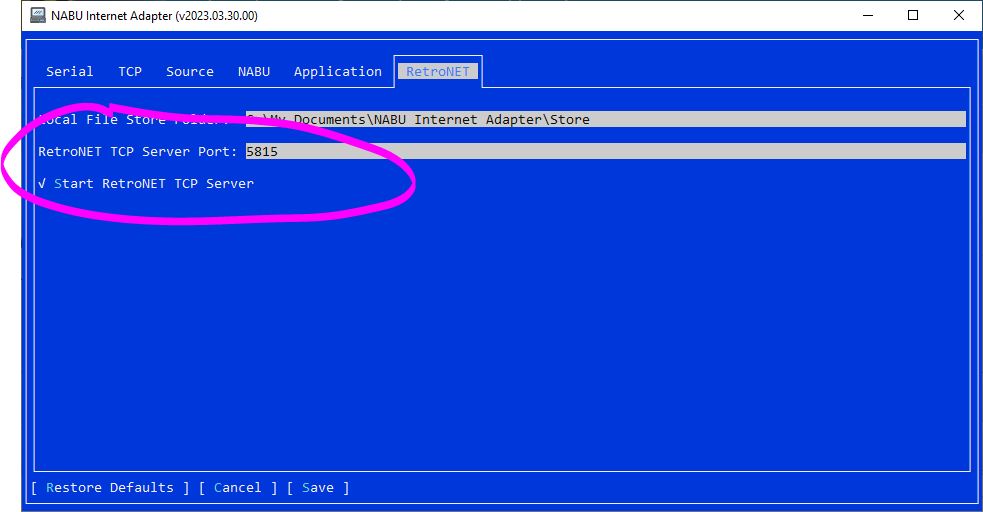This screenshot has height=512, width=983.
Task: Open the TCP tab
Action: click(130, 71)
